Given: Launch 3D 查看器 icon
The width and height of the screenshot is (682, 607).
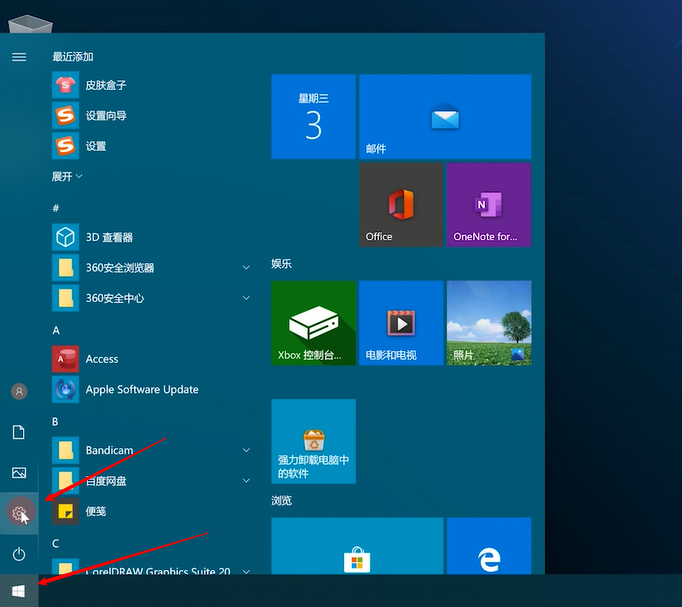Looking at the screenshot, I should 65,237.
